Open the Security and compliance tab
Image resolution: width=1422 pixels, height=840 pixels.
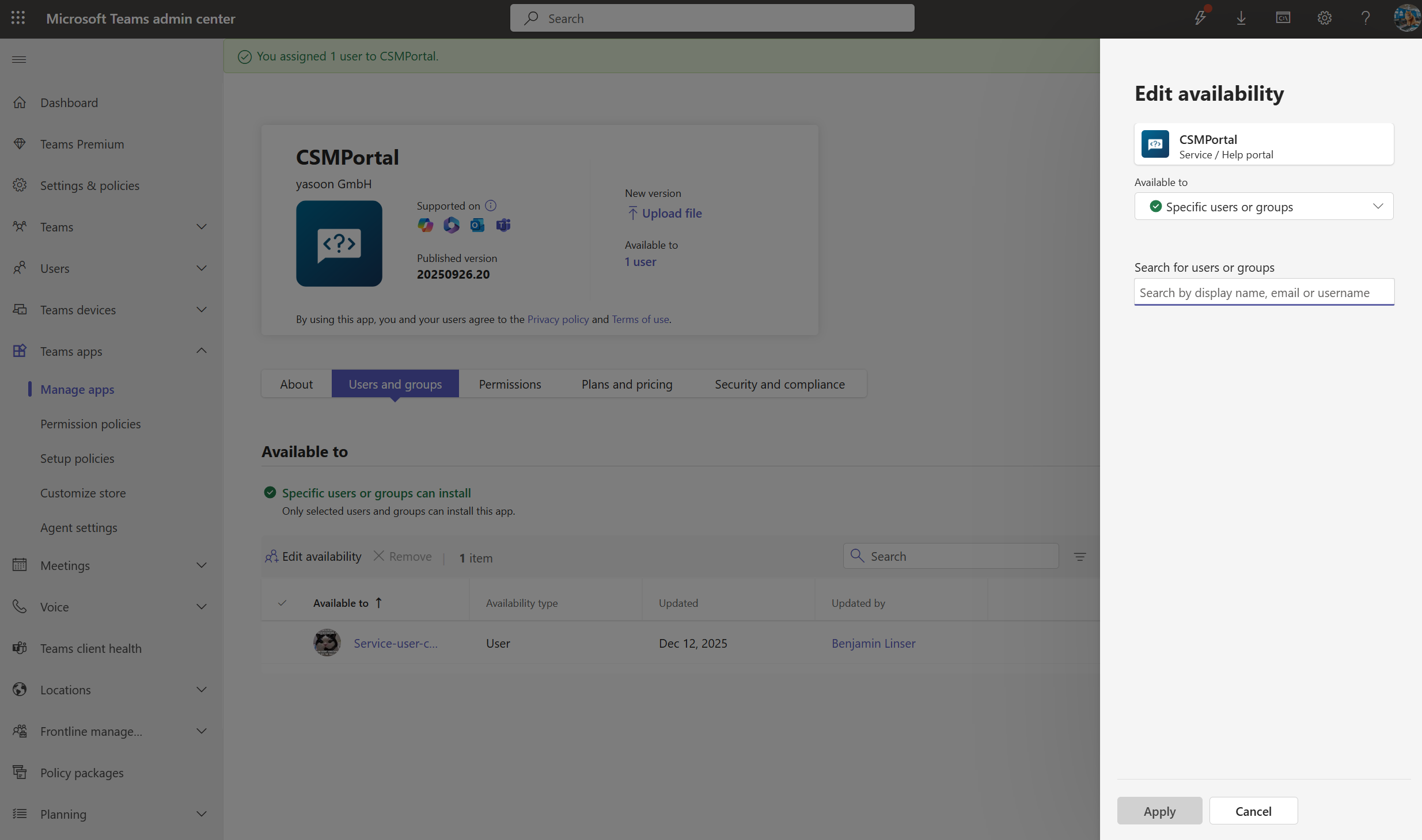[780, 384]
